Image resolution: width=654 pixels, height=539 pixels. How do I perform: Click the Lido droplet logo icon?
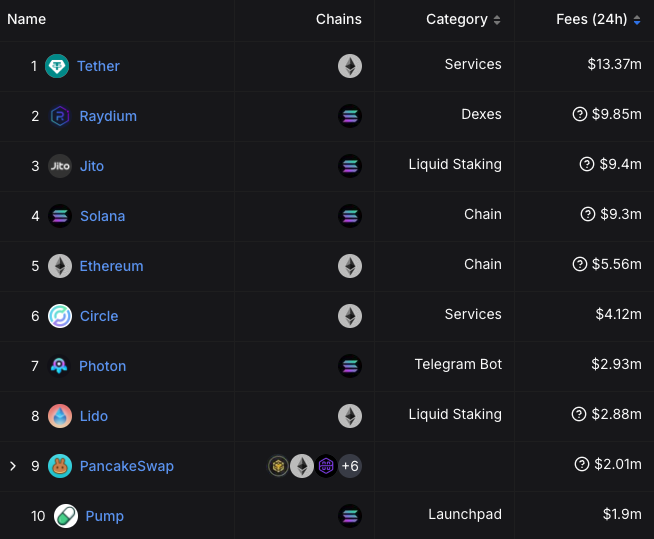(x=60, y=416)
